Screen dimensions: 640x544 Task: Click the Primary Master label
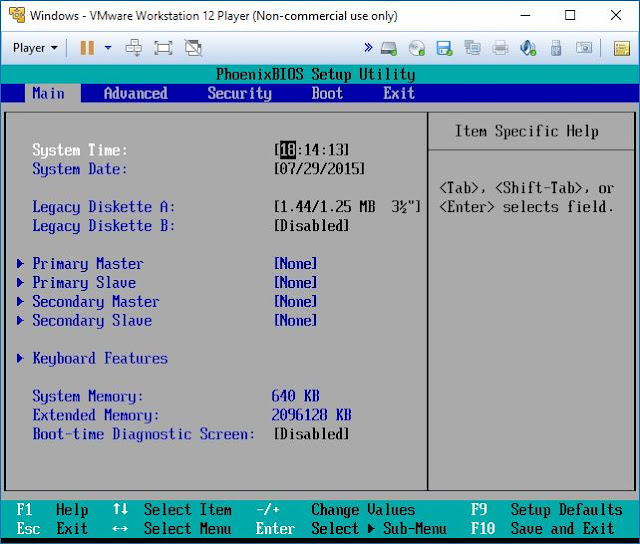click(x=88, y=263)
